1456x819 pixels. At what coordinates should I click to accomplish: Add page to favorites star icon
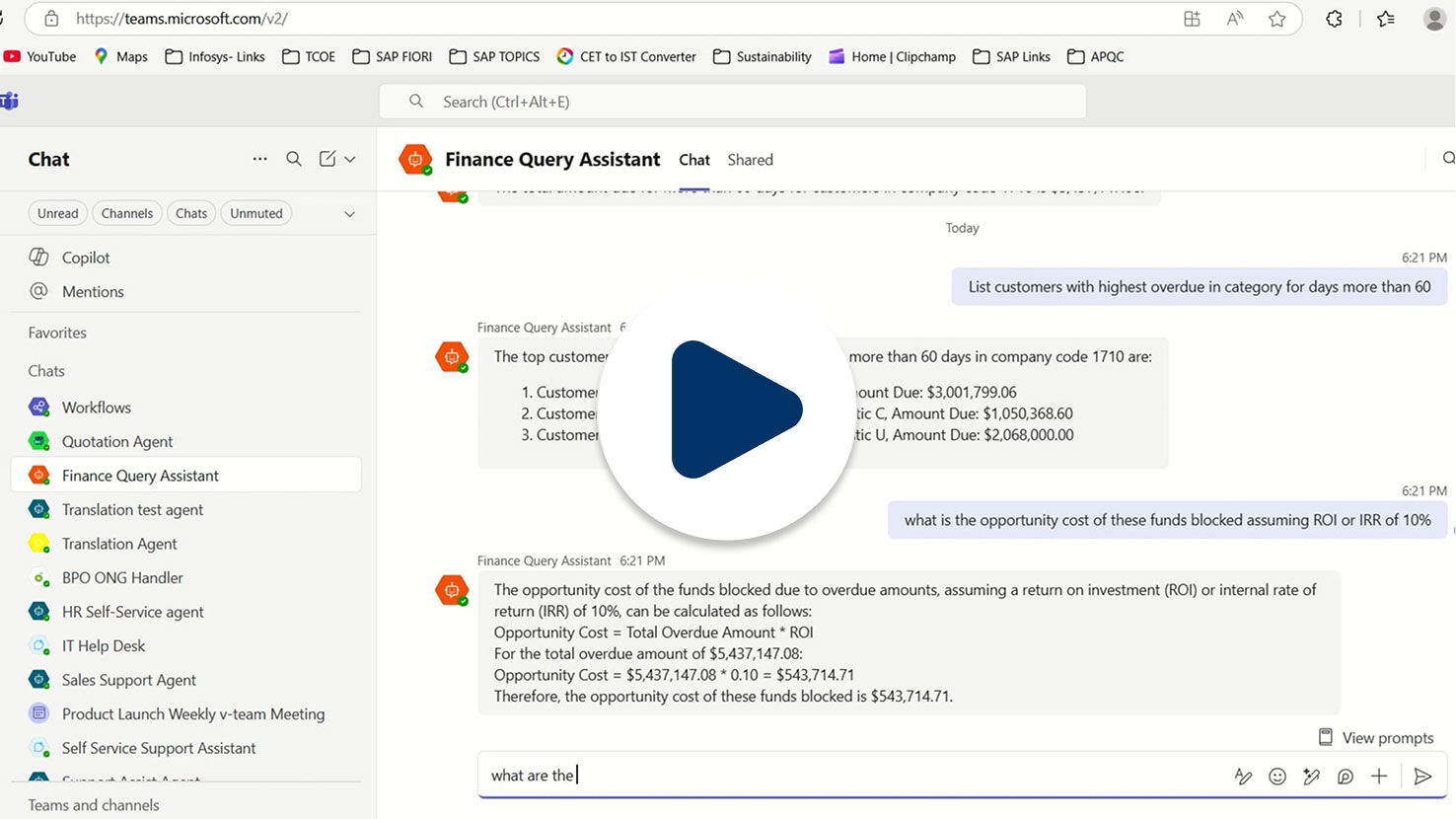(1277, 19)
